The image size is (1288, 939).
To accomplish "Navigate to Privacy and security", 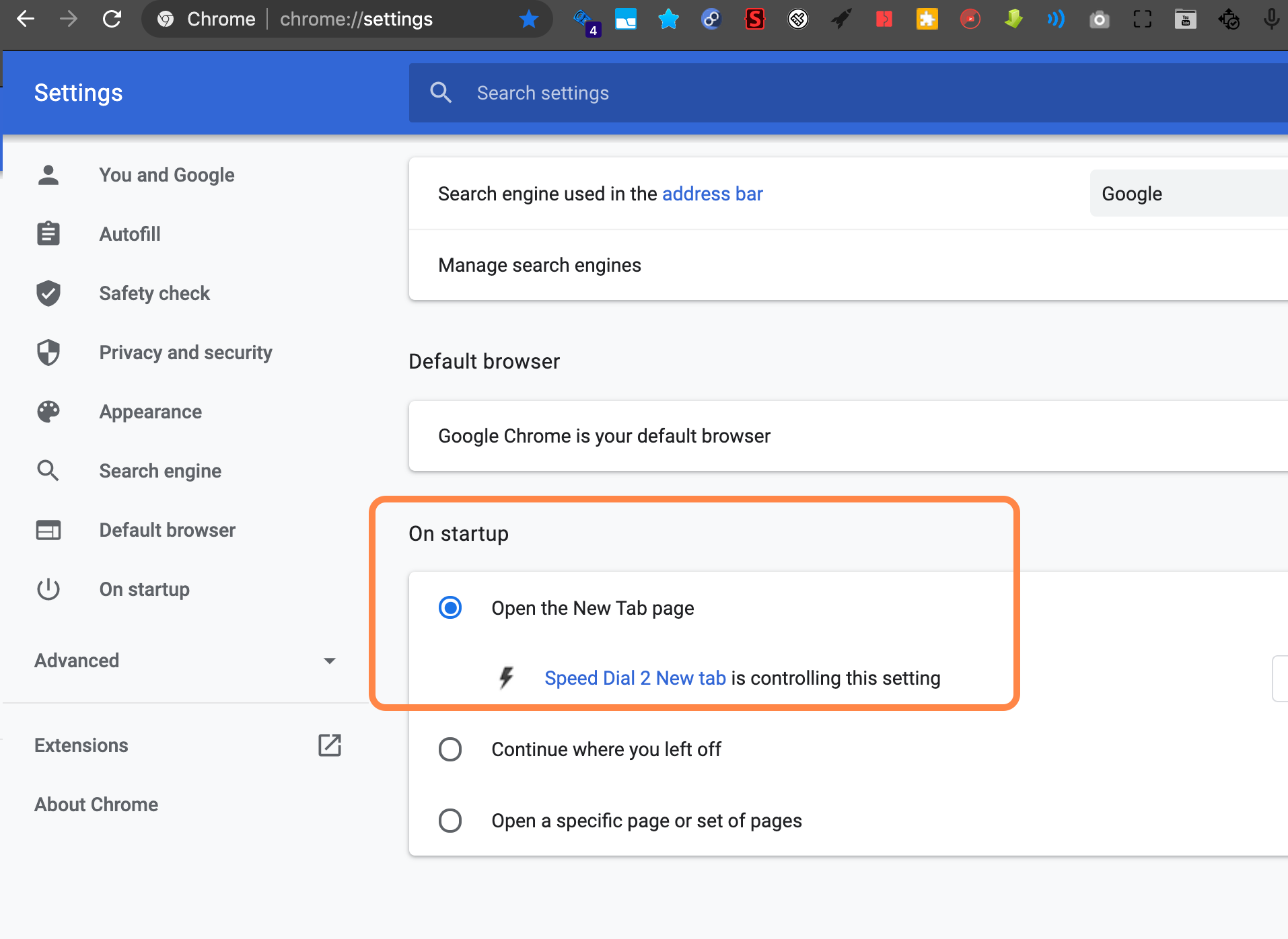I will [186, 352].
